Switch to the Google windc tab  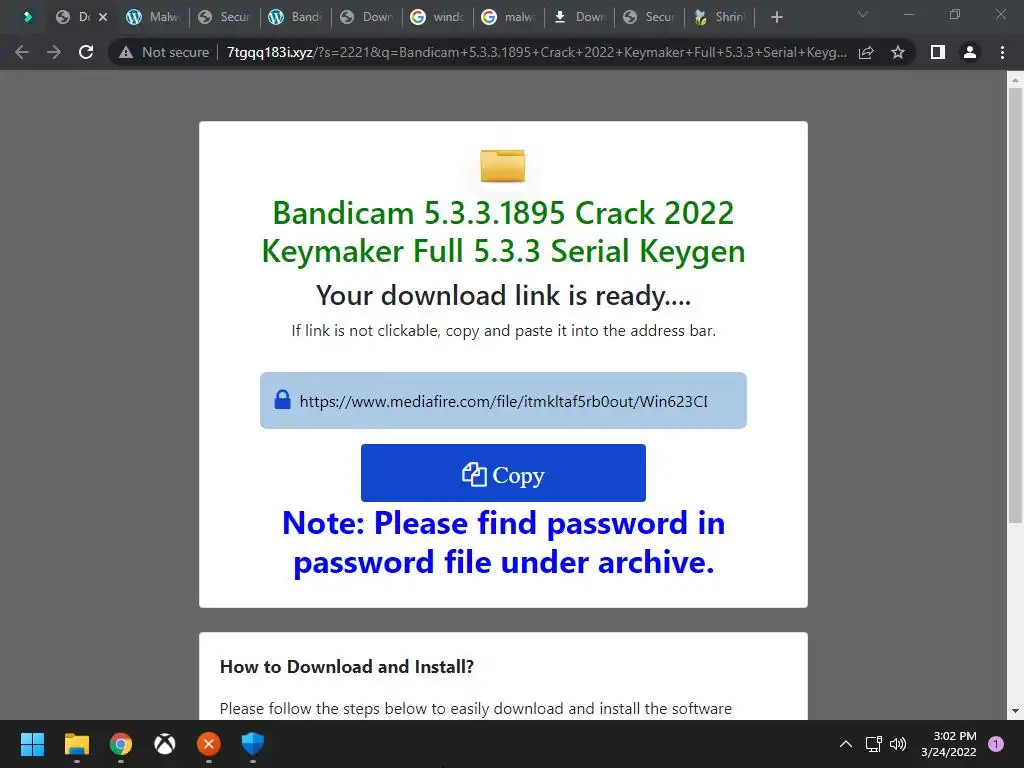click(437, 17)
